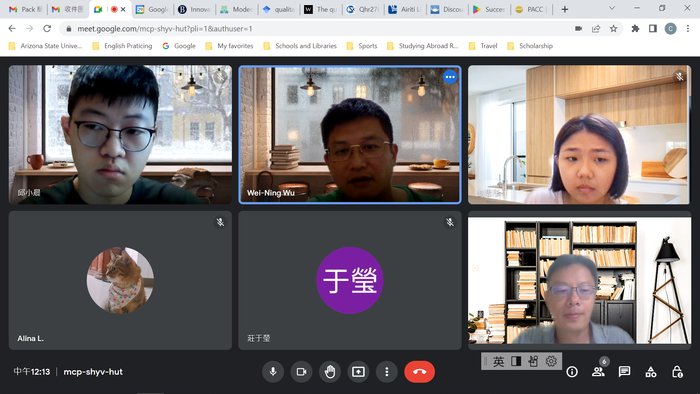The width and height of the screenshot is (700, 394).
Task: Toggle the browser side panel icon
Action: coord(653,29)
